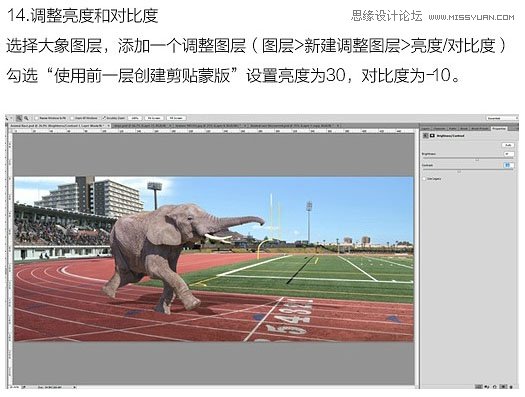Screen dimensions: 525x397
Task: Select the Properties panel tab
Action: pyautogui.click(x=499, y=129)
